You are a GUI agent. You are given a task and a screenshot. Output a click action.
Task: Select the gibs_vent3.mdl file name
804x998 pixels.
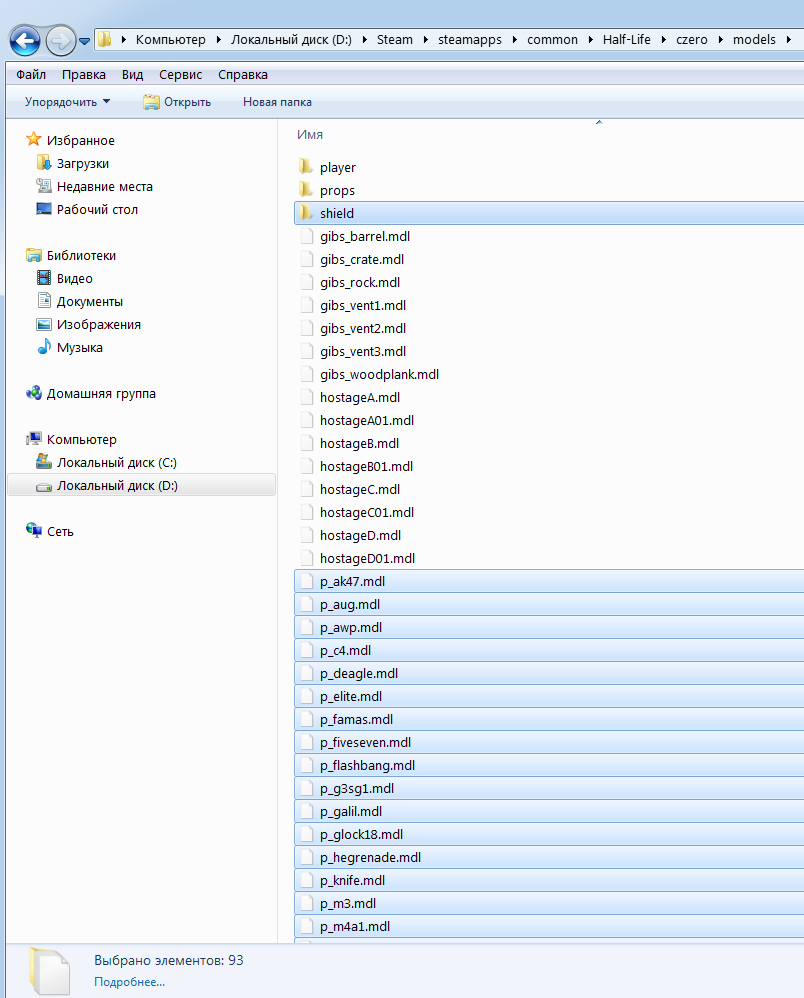pyautogui.click(x=363, y=351)
